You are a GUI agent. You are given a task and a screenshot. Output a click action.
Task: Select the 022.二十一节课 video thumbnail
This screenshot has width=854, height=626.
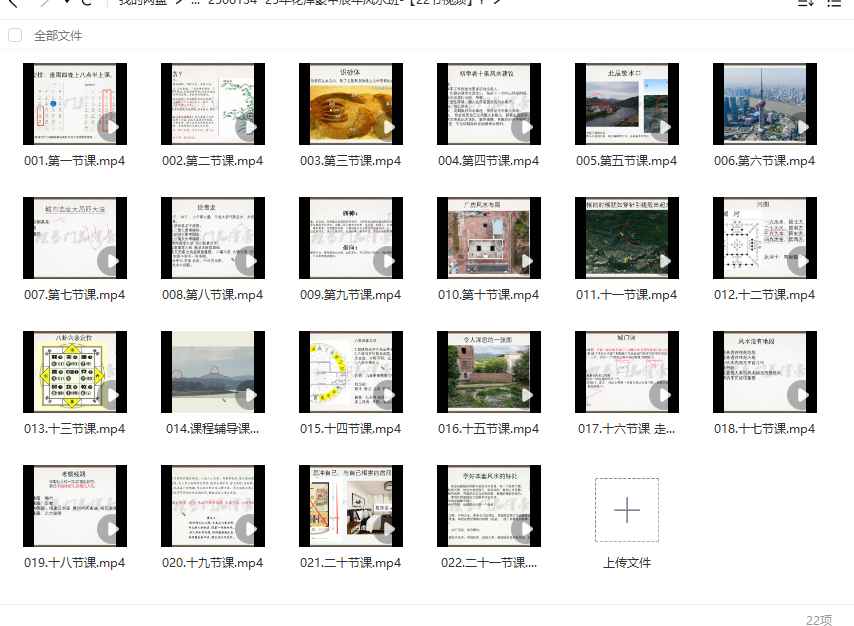click(x=489, y=506)
